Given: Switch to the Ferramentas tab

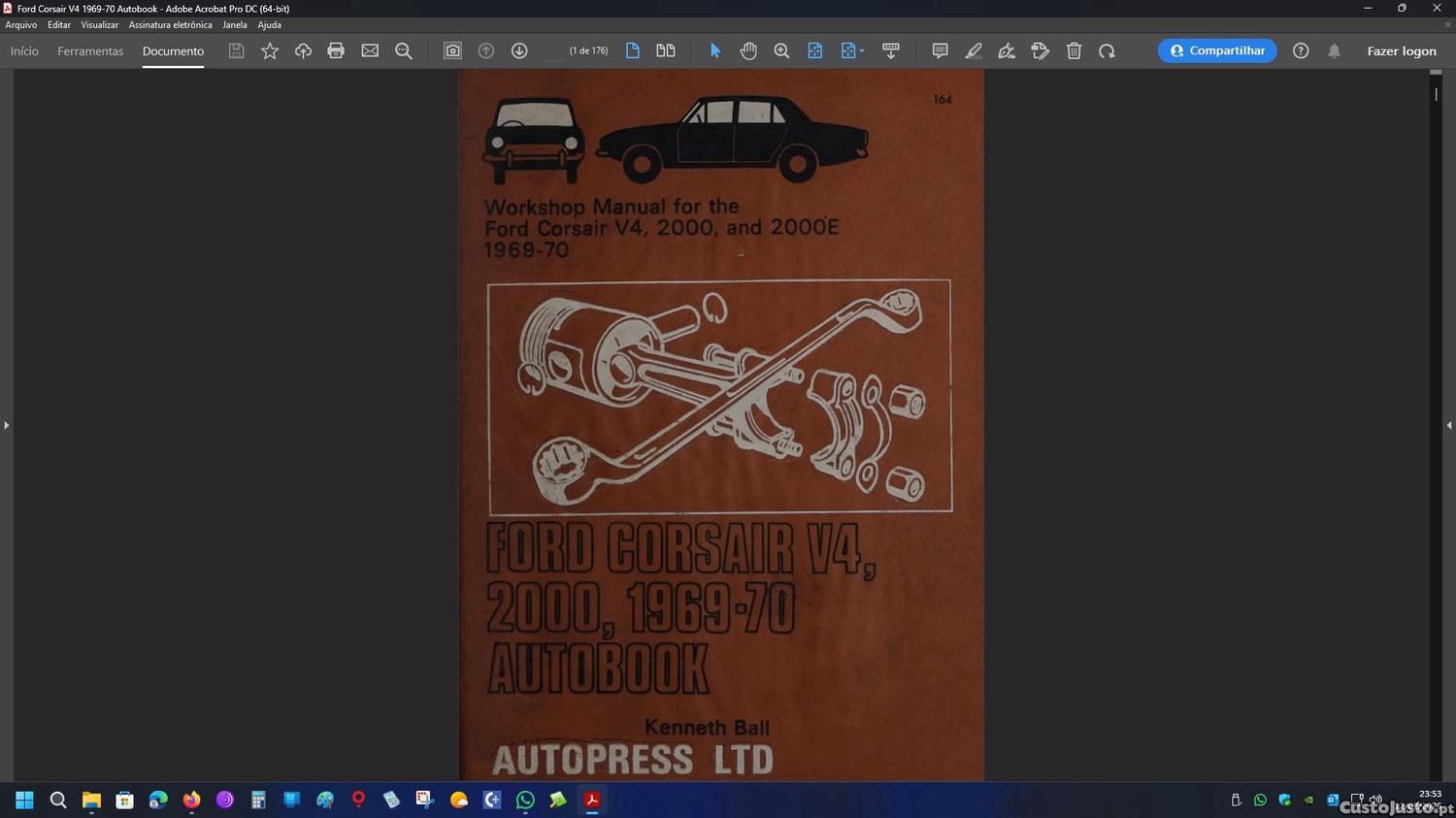Looking at the screenshot, I should pyautogui.click(x=90, y=51).
